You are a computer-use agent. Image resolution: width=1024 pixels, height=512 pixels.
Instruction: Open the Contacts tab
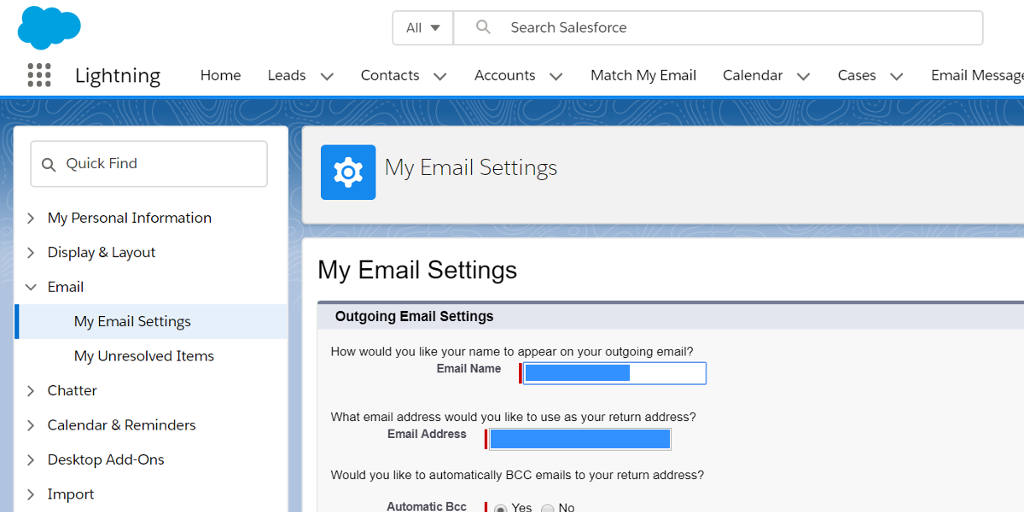click(390, 75)
